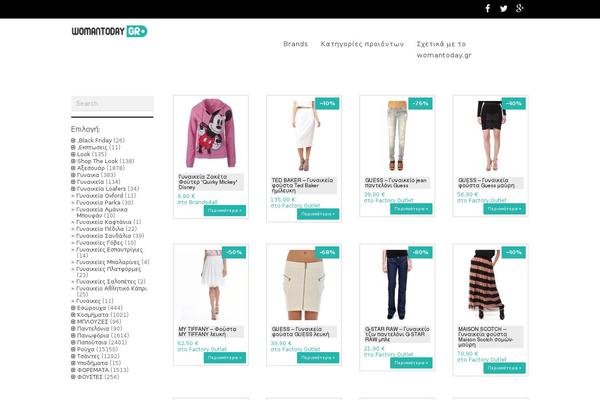The width and height of the screenshot is (600, 400).
Task: Open the Brands menu item
Action: [x=295, y=44]
